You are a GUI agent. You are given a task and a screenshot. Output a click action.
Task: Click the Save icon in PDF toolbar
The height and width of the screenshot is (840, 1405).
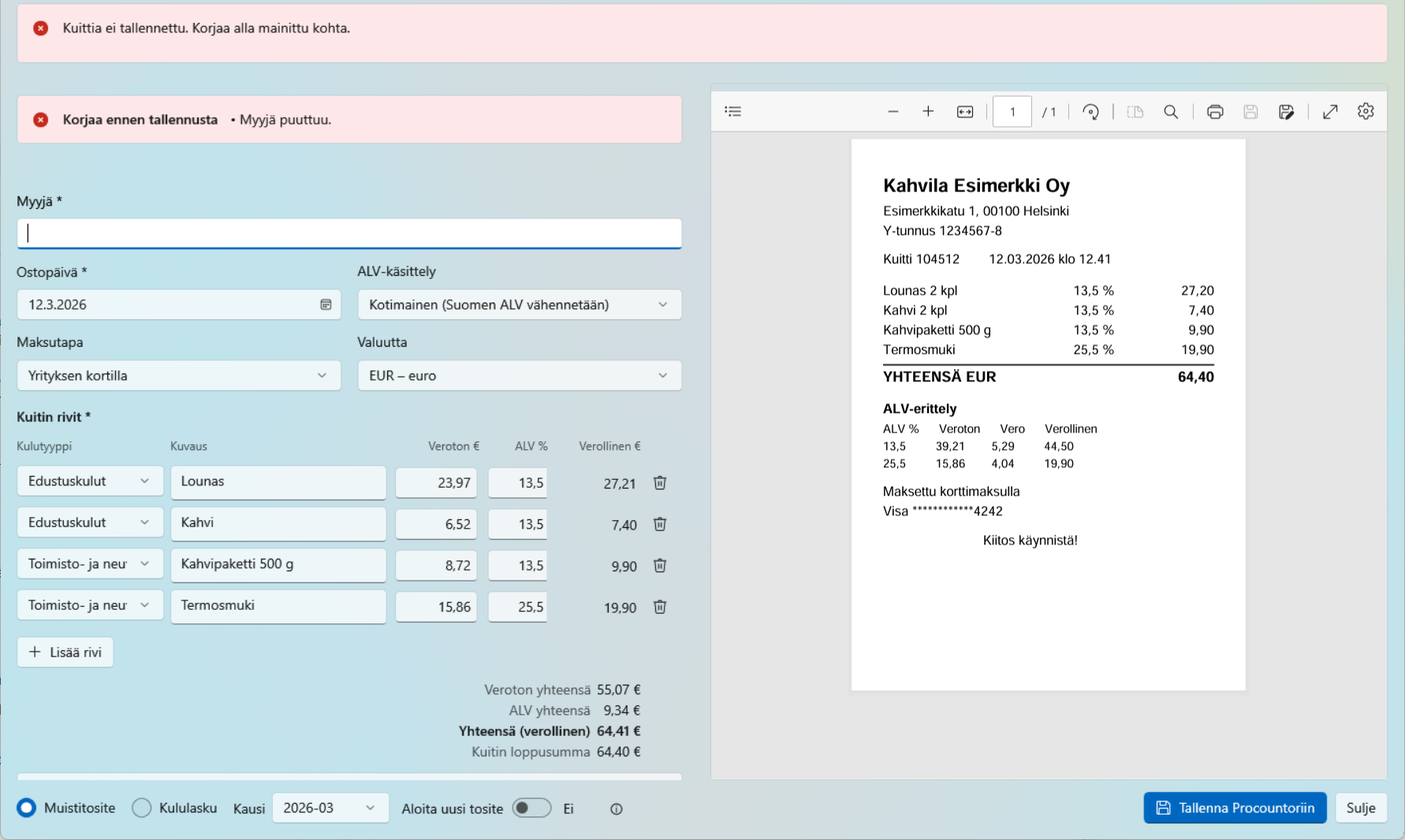pos(1250,112)
